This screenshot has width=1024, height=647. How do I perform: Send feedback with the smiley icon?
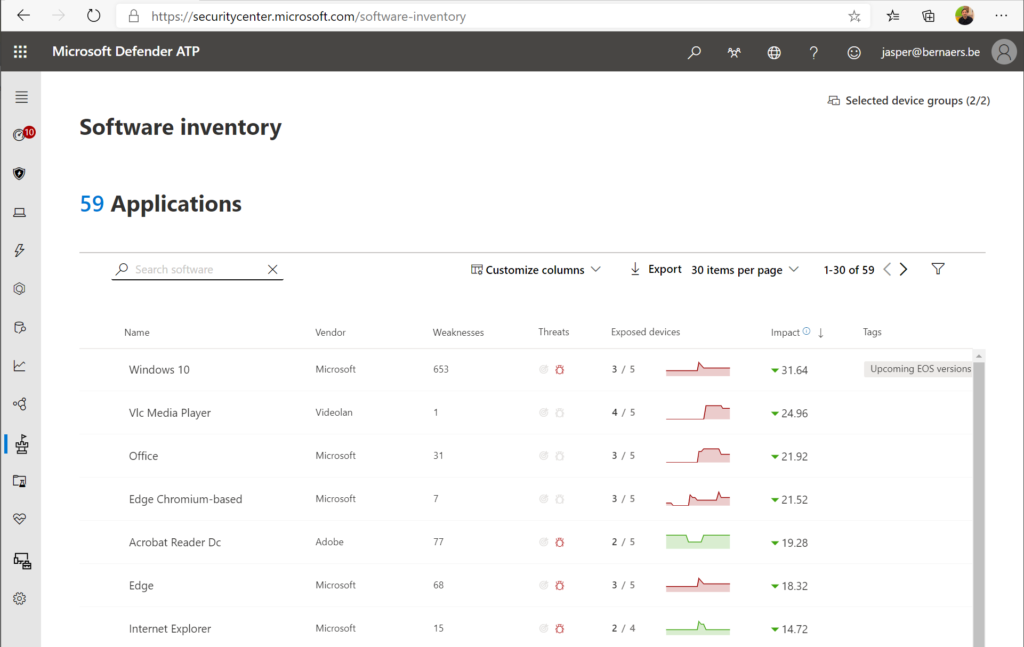pyautogui.click(x=854, y=52)
